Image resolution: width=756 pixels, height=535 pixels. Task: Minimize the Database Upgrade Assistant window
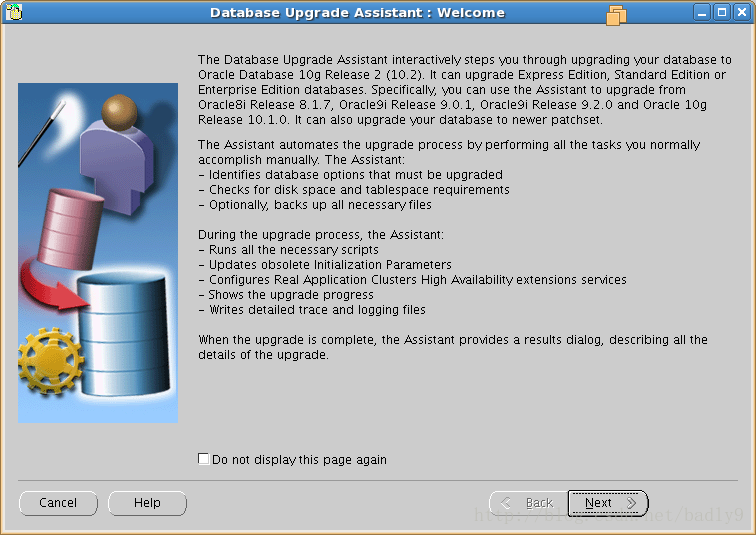tap(702, 12)
